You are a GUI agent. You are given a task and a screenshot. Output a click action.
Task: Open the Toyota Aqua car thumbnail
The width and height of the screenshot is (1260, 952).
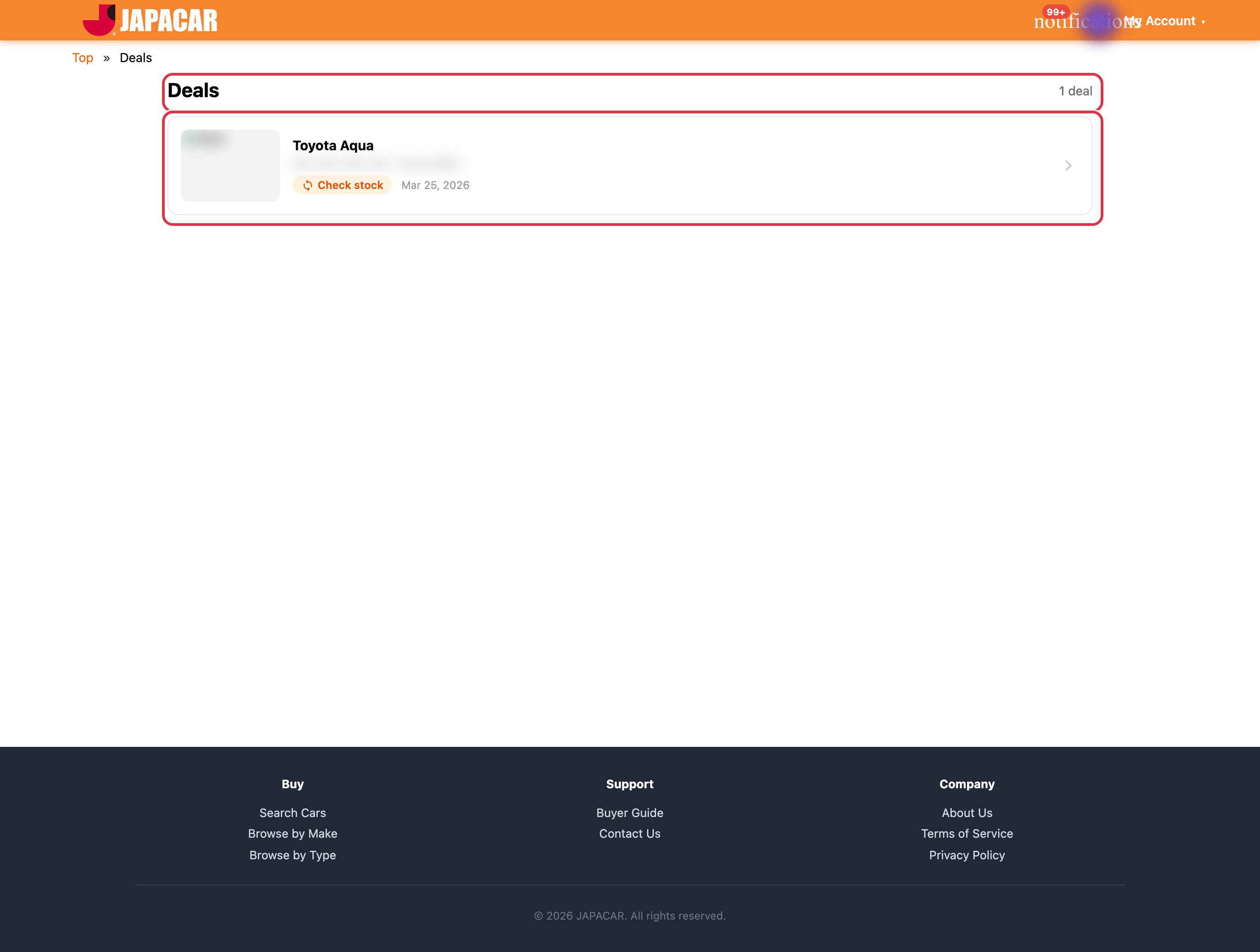[230, 165]
